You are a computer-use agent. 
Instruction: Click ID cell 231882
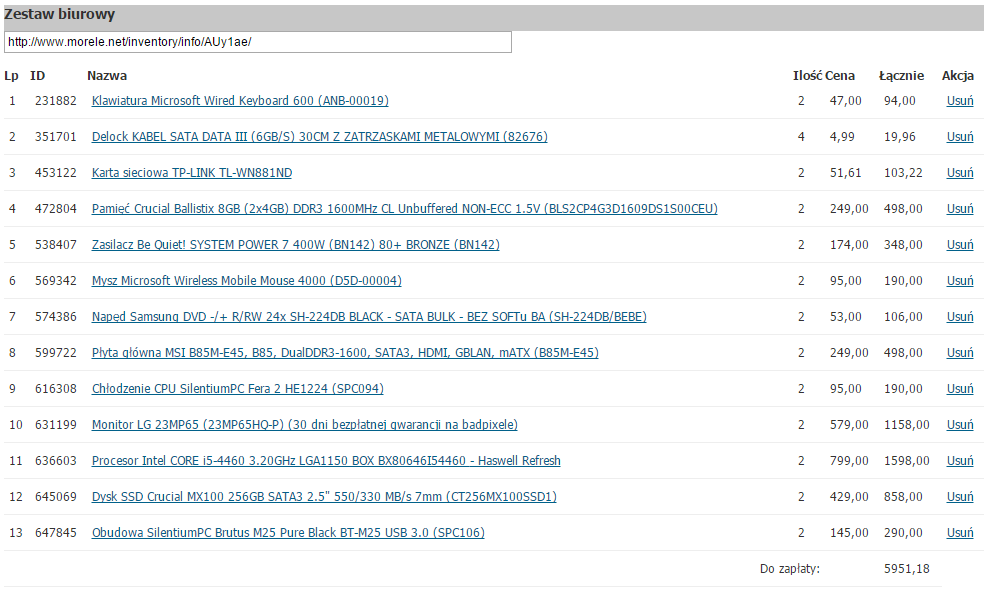56,100
